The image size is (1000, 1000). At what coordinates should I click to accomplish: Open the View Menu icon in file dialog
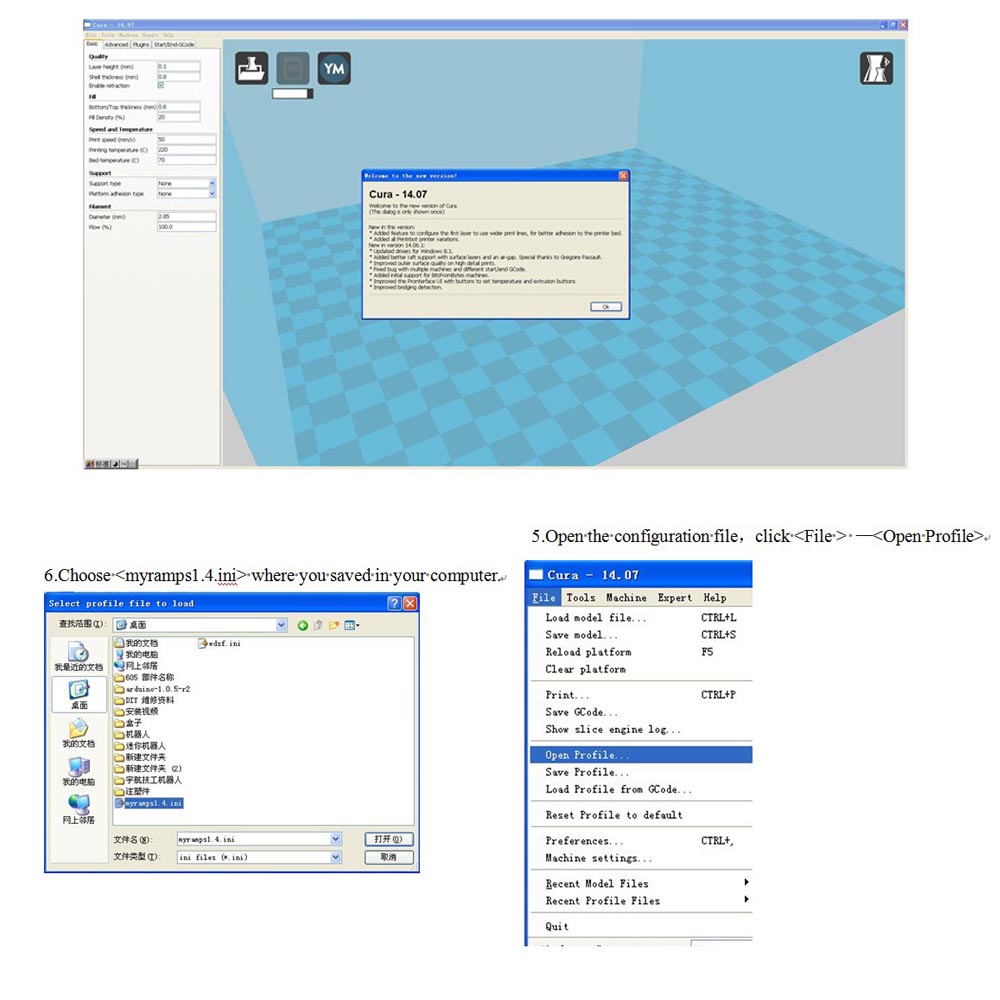[x=351, y=625]
